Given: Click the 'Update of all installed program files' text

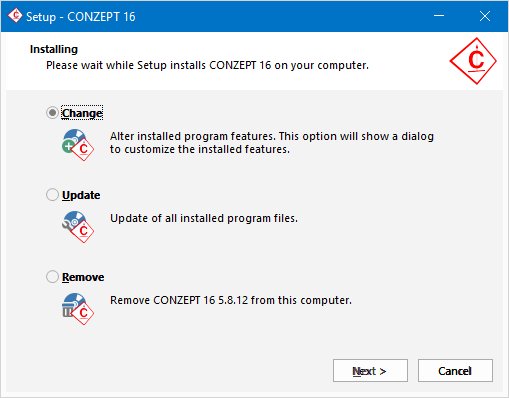Looking at the screenshot, I should [204, 218].
